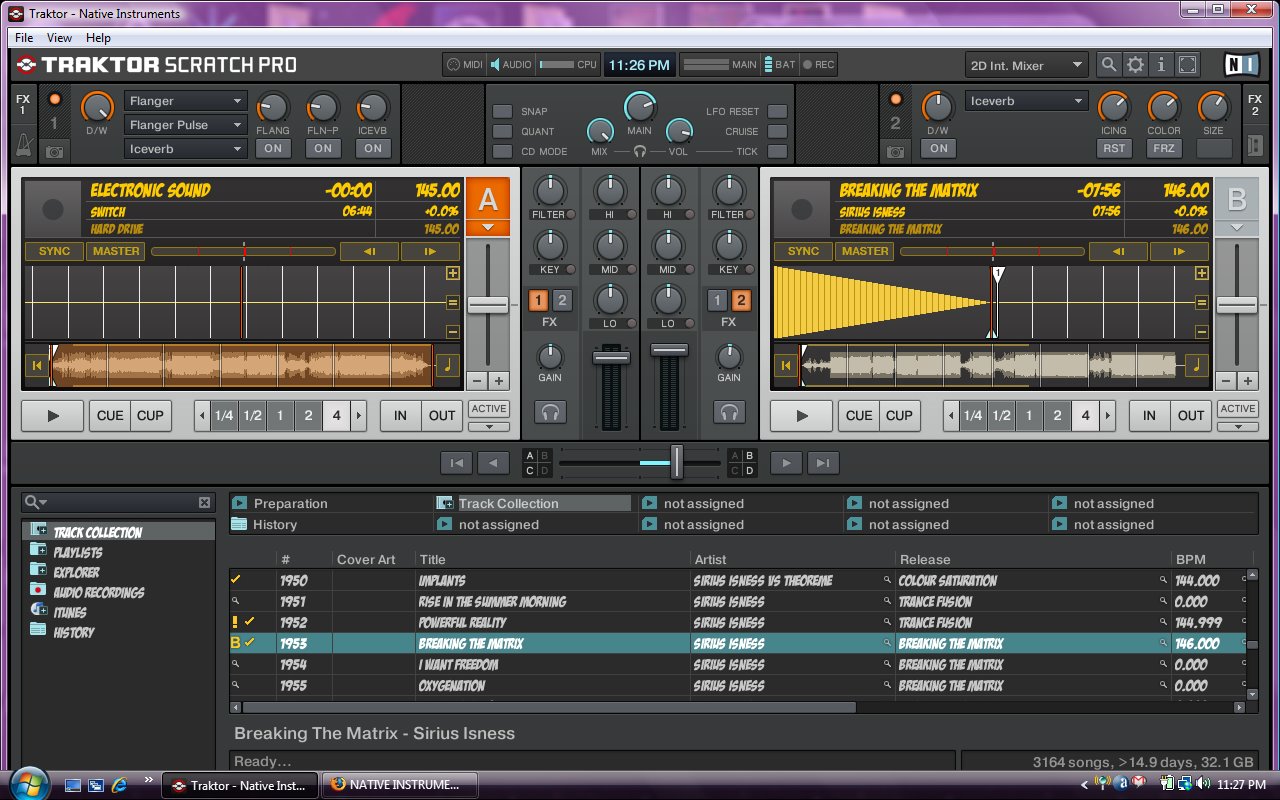Enable SNAP mode
This screenshot has width=1280, height=800.
pyautogui.click(x=503, y=111)
